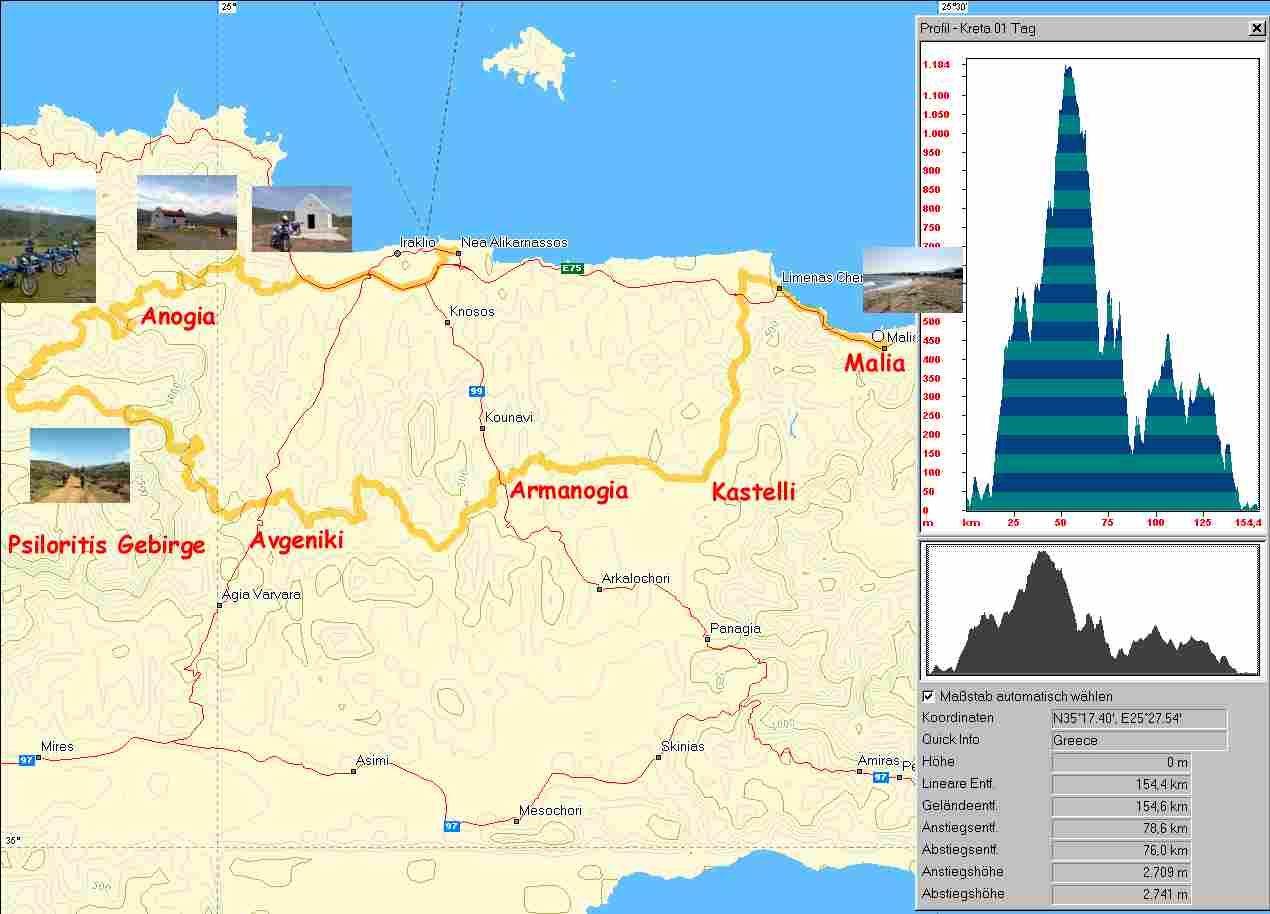Click the Quick Info field showing Greece
This screenshot has height=914, width=1270.
1138,740
